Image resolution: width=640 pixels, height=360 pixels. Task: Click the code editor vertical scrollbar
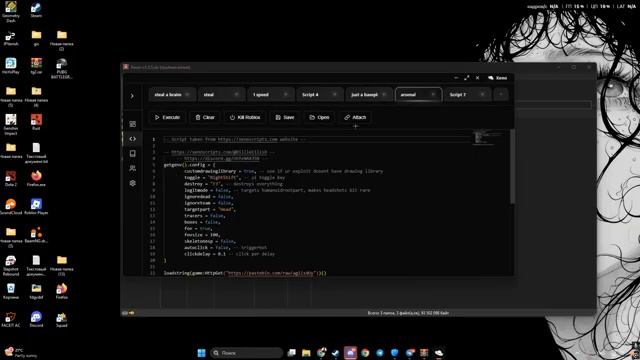tap(512, 167)
